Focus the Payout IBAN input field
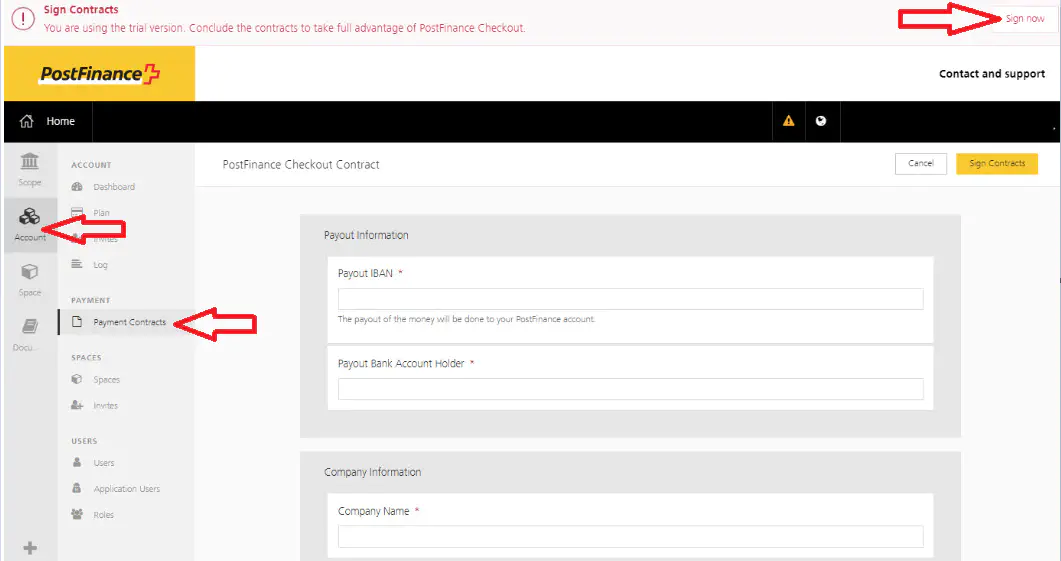 coord(630,299)
